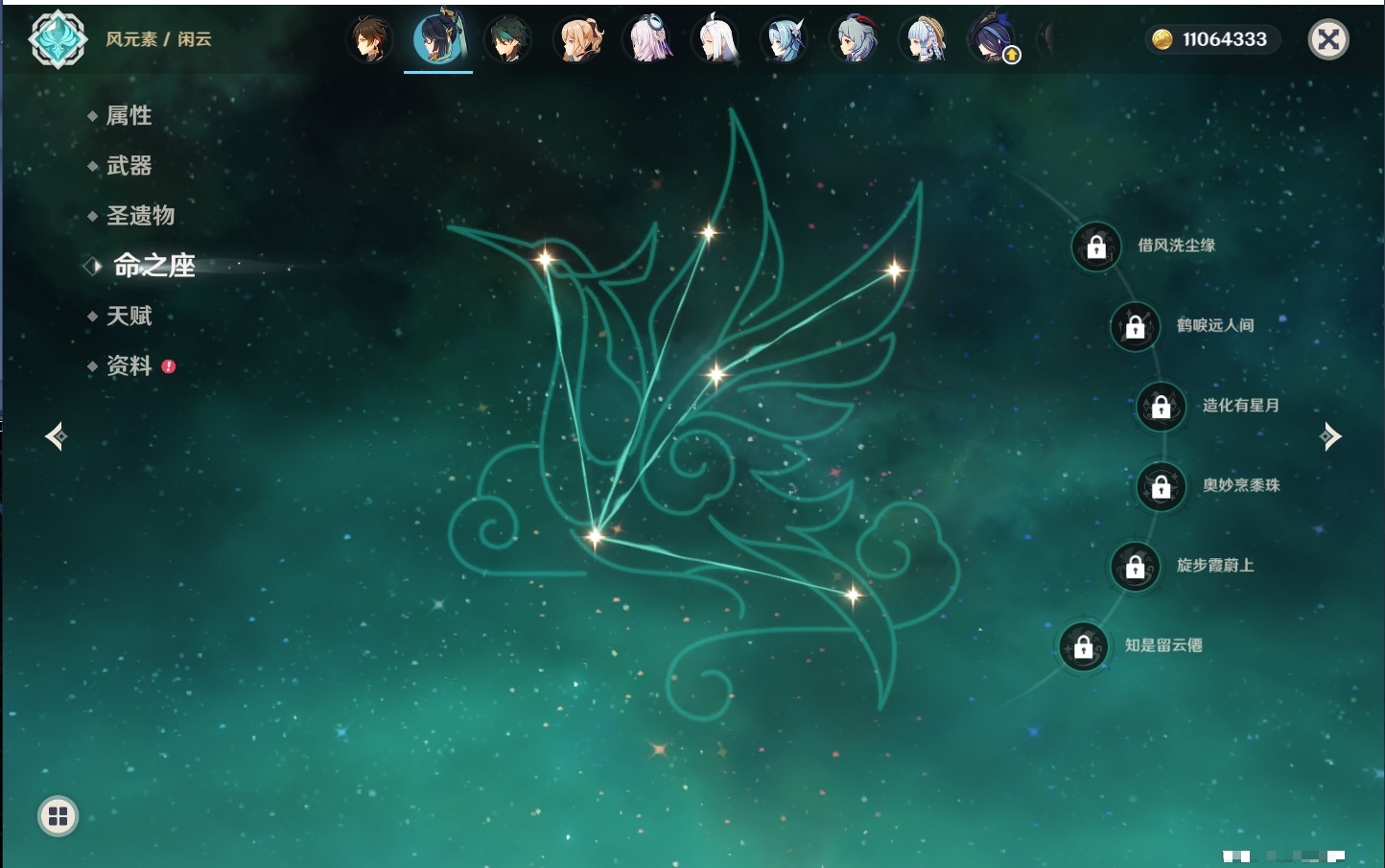Pick the blue-haired avatar with red horns

pyautogui.click(x=855, y=40)
